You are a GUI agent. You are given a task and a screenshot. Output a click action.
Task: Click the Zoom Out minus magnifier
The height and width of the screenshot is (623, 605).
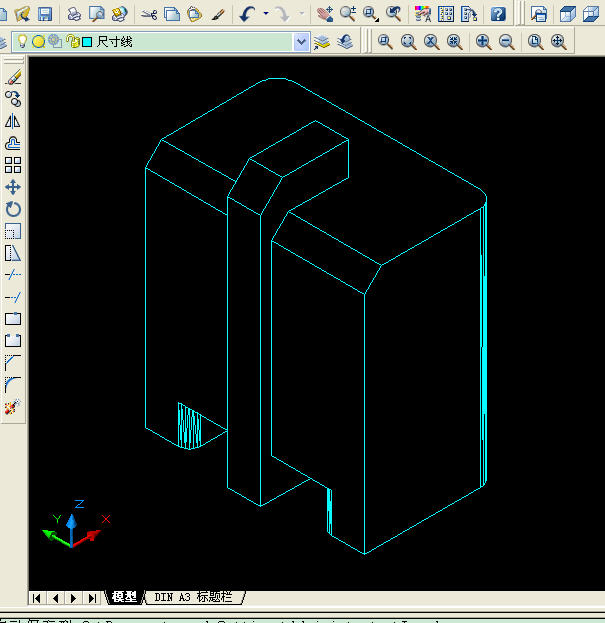point(506,42)
